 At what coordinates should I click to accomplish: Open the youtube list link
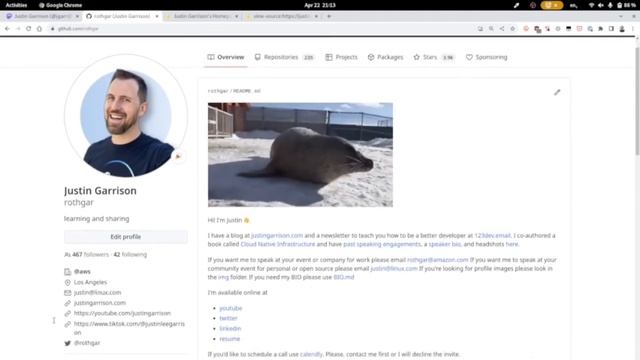pos(231,308)
